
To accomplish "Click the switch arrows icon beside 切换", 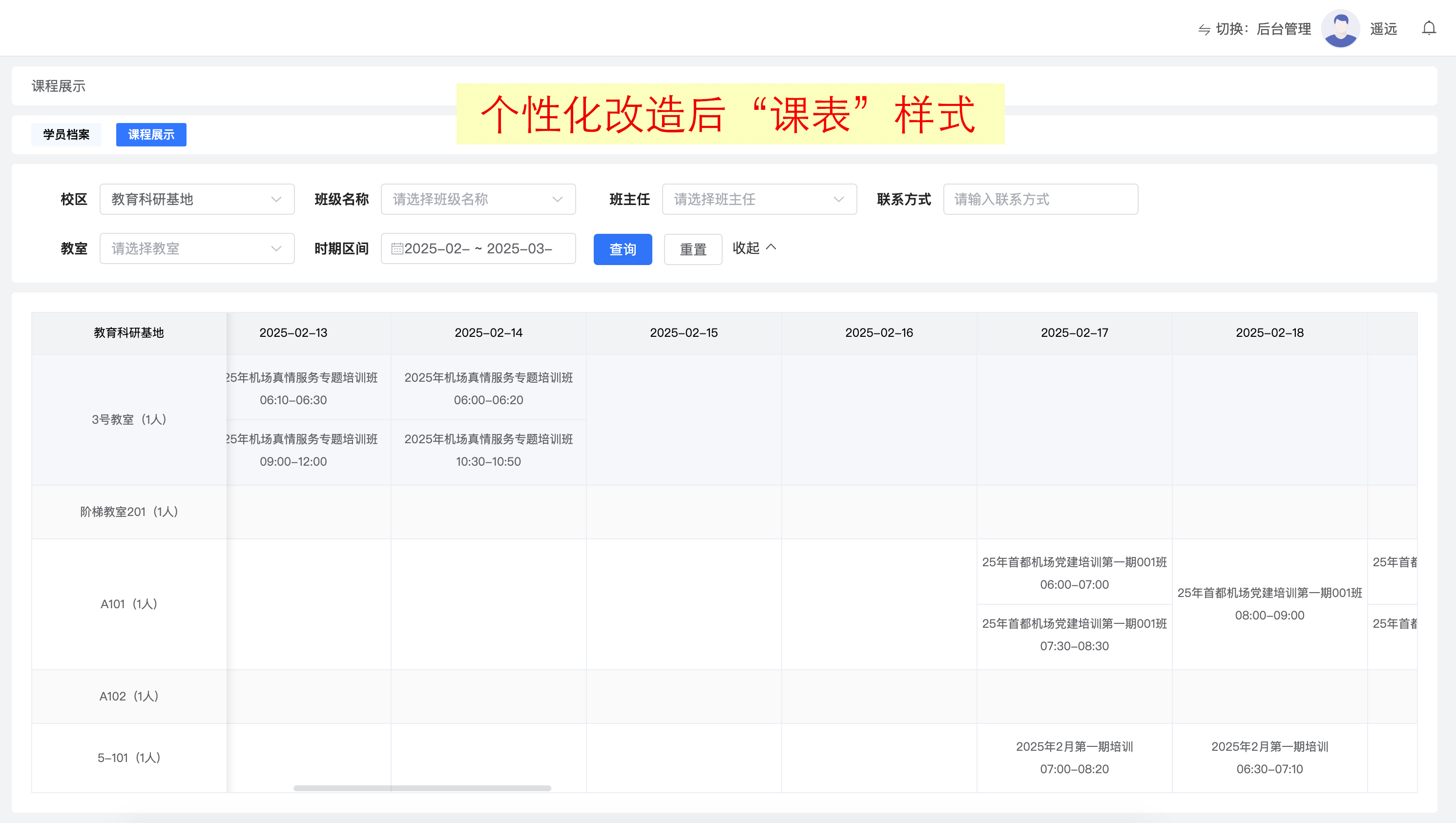I will 1204,29.
